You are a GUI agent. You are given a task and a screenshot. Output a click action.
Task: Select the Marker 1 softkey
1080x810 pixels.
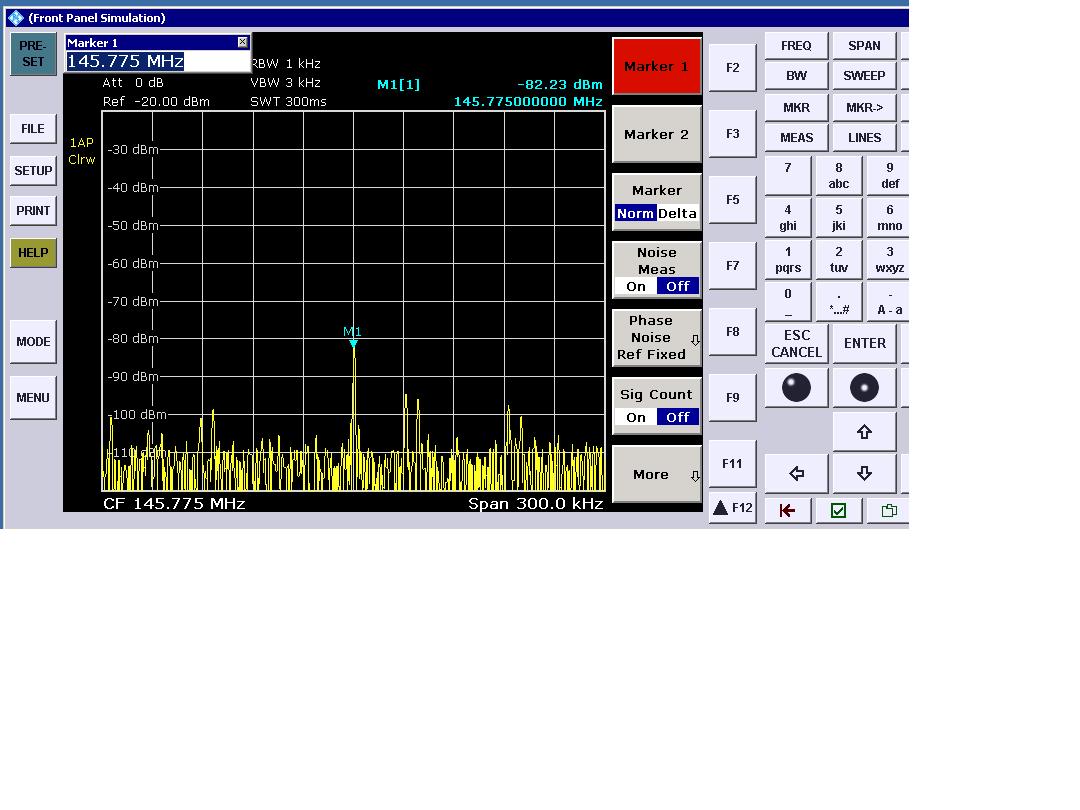[656, 66]
